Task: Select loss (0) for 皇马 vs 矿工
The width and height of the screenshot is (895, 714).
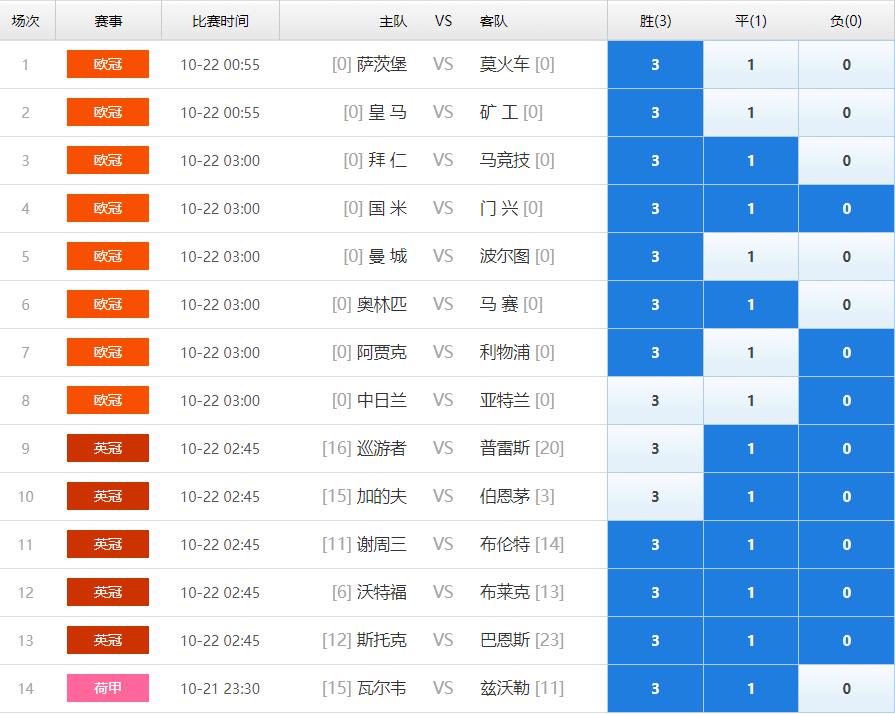Action: (846, 112)
